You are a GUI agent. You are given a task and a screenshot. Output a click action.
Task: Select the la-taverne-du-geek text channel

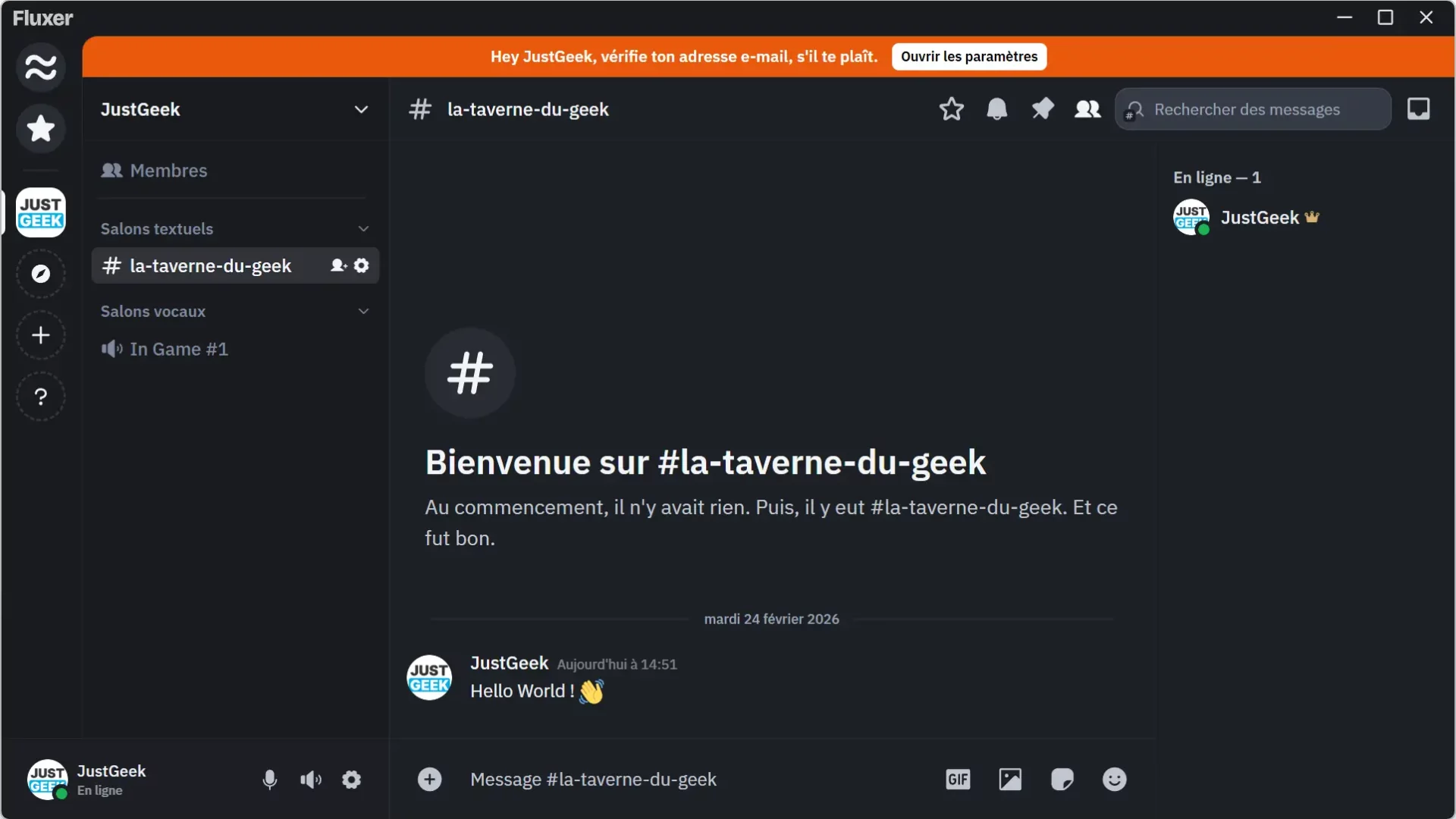click(235, 265)
